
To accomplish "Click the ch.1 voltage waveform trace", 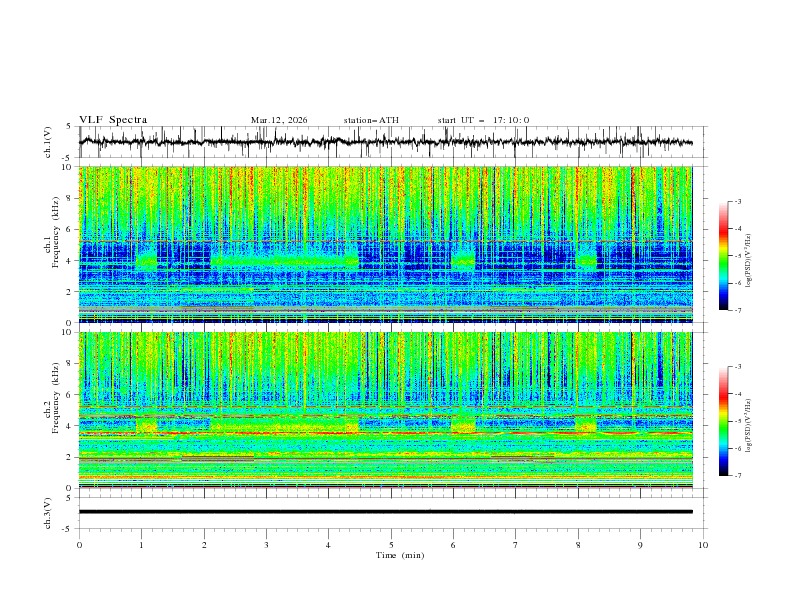I will (x=385, y=141).
